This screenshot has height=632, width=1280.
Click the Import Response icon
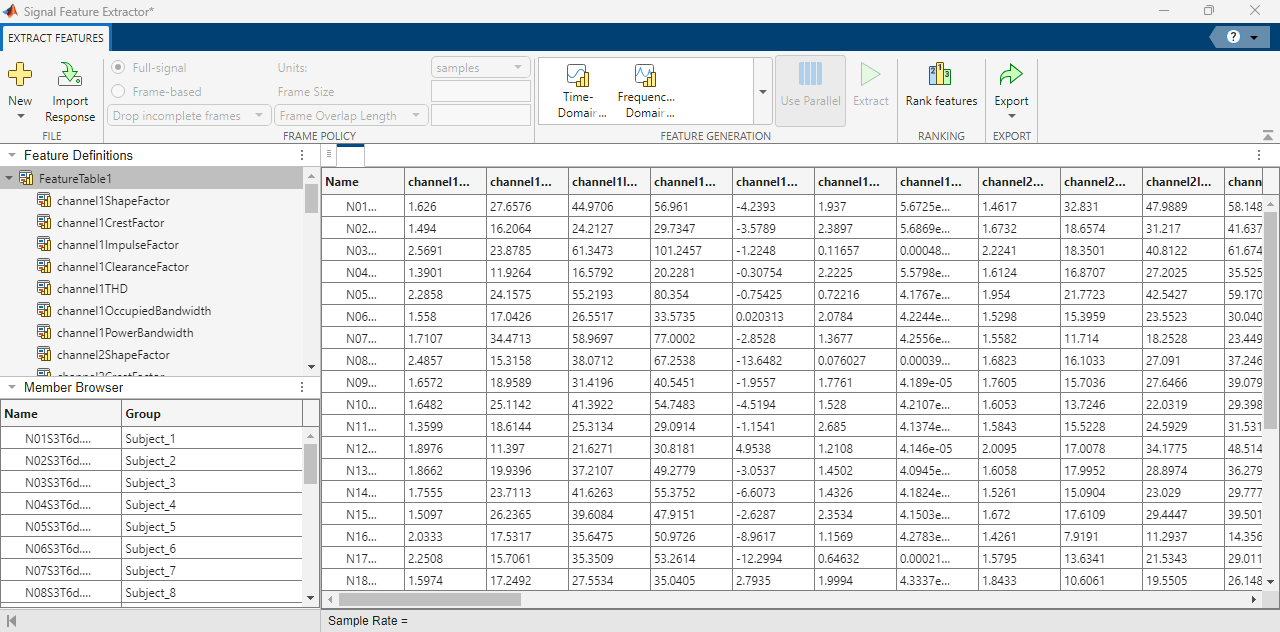click(70, 90)
